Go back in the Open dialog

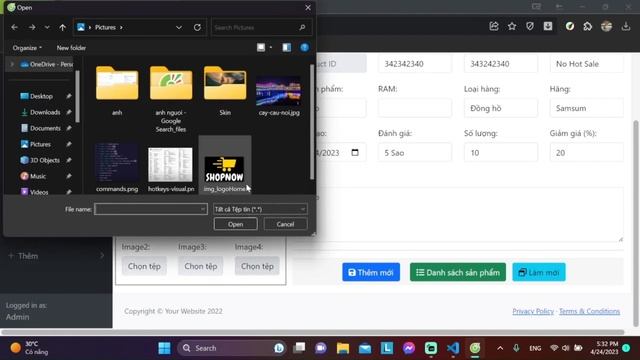tap(15, 27)
